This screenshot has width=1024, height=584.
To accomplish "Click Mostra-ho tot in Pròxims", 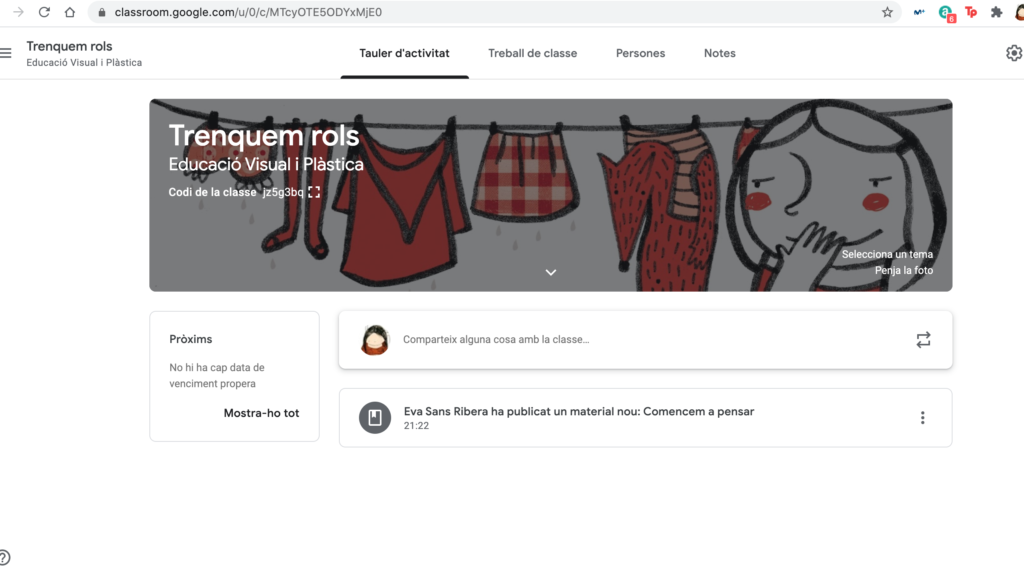I will point(261,413).
